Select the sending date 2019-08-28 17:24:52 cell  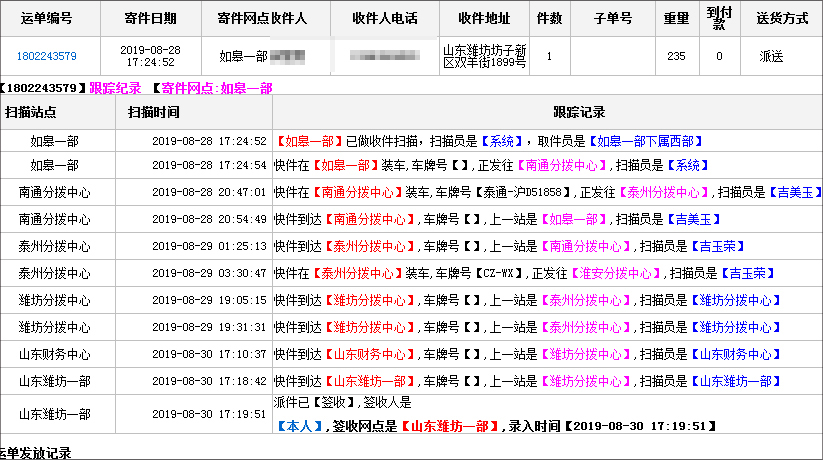point(150,56)
